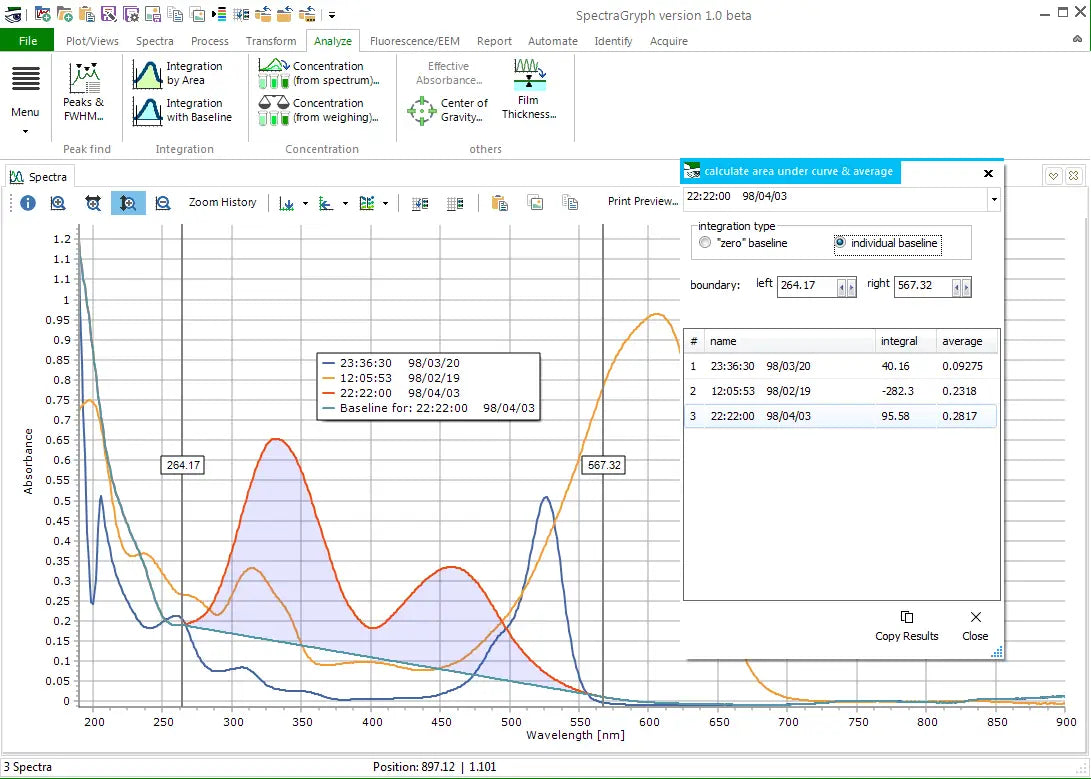Image resolution: width=1091 pixels, height=779 pixels.
Task: Open the File menu
Action: (27, 40)
